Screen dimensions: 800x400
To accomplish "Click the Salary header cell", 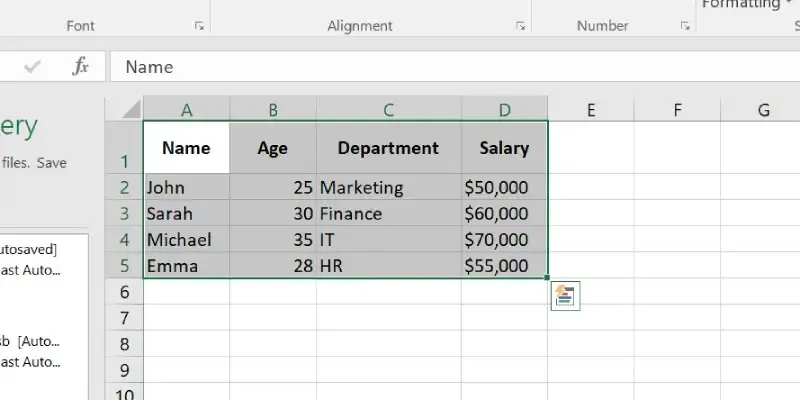I will click(504, 148).
